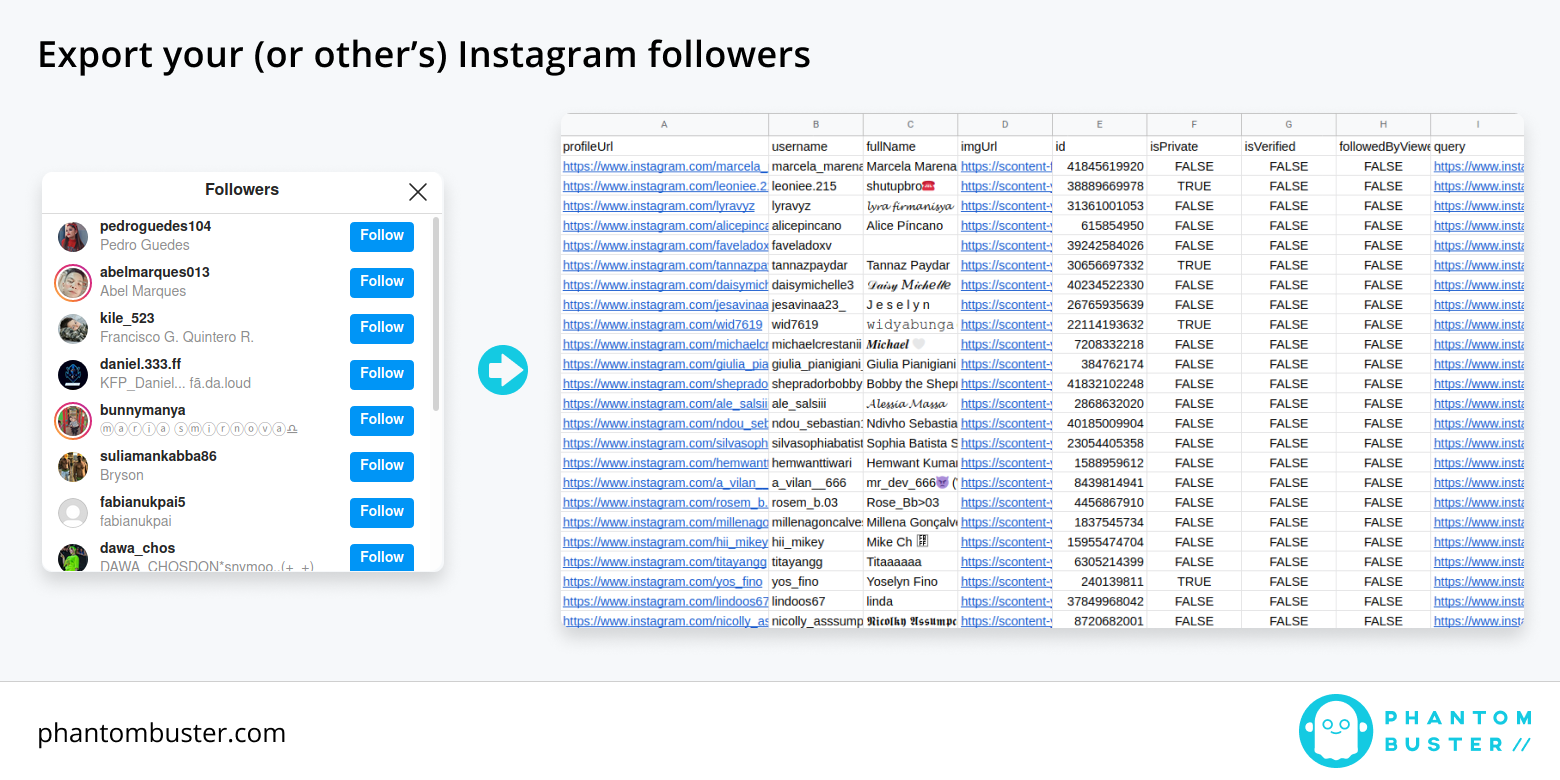Open username pedroguedes104

[x=156, y=226]
